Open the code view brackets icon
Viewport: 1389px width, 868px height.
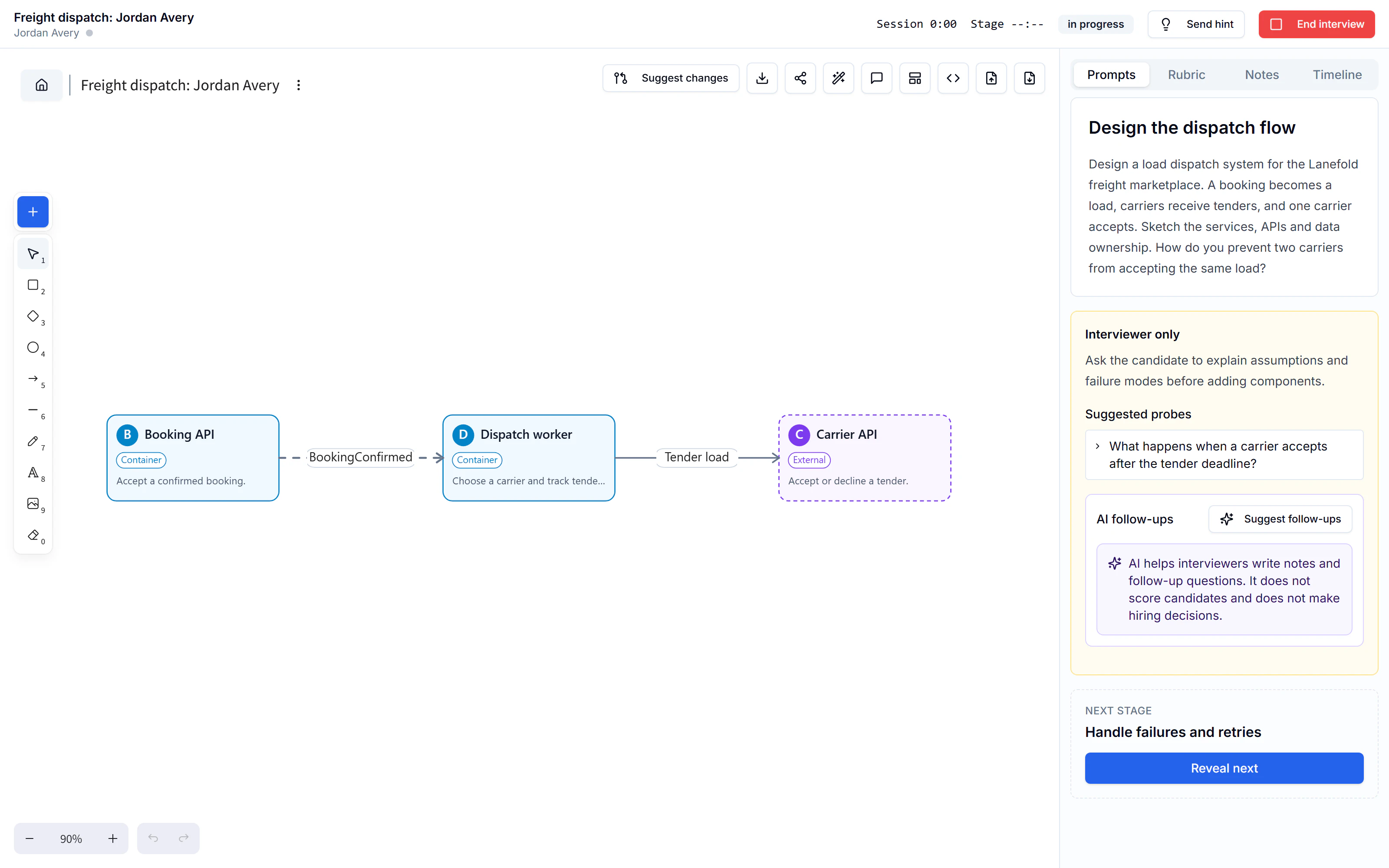coord(953,78)
